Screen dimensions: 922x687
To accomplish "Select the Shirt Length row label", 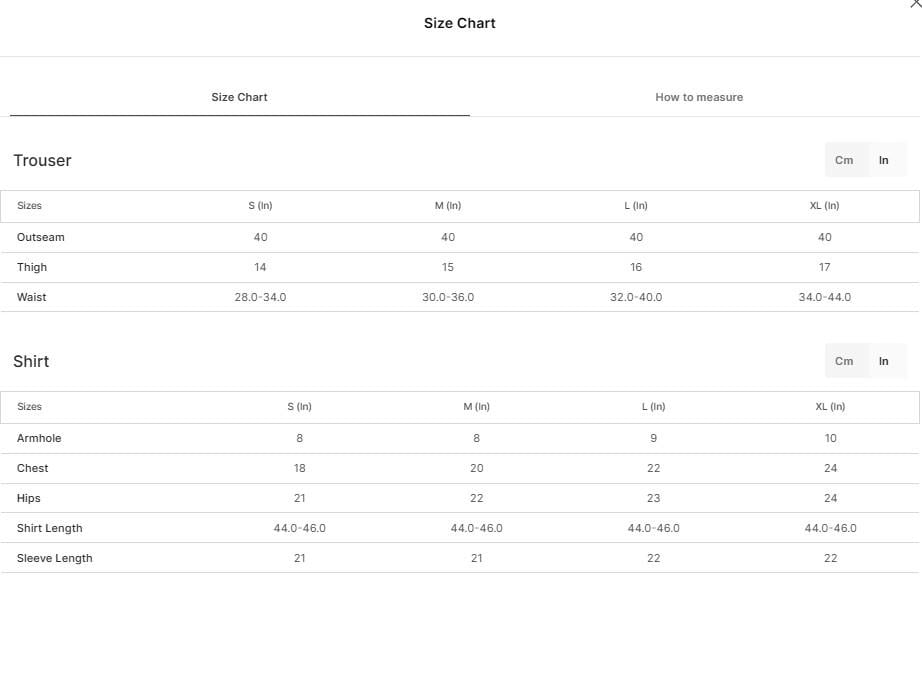I will (49, 528).
